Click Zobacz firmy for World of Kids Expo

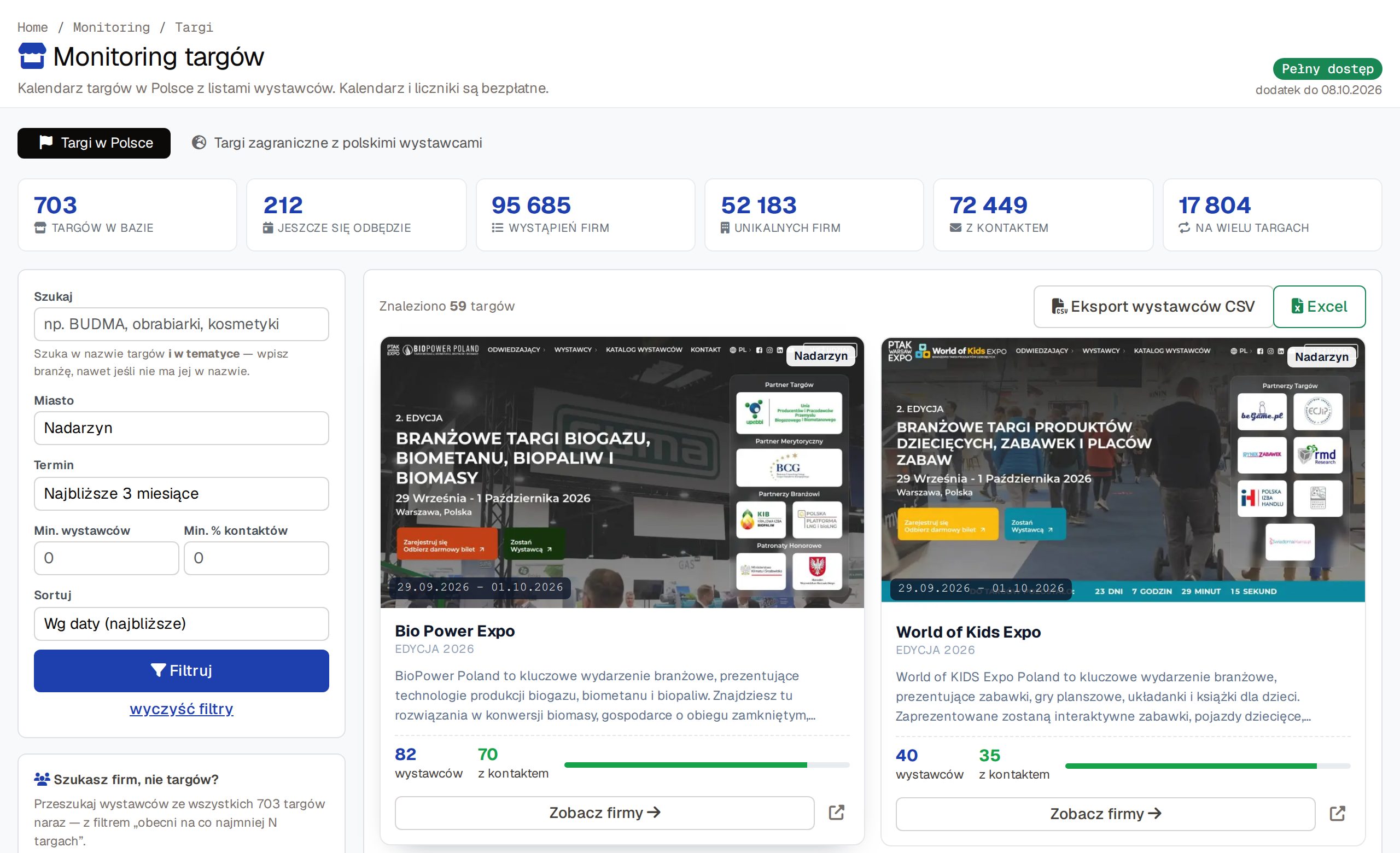tap(1106, 814)
